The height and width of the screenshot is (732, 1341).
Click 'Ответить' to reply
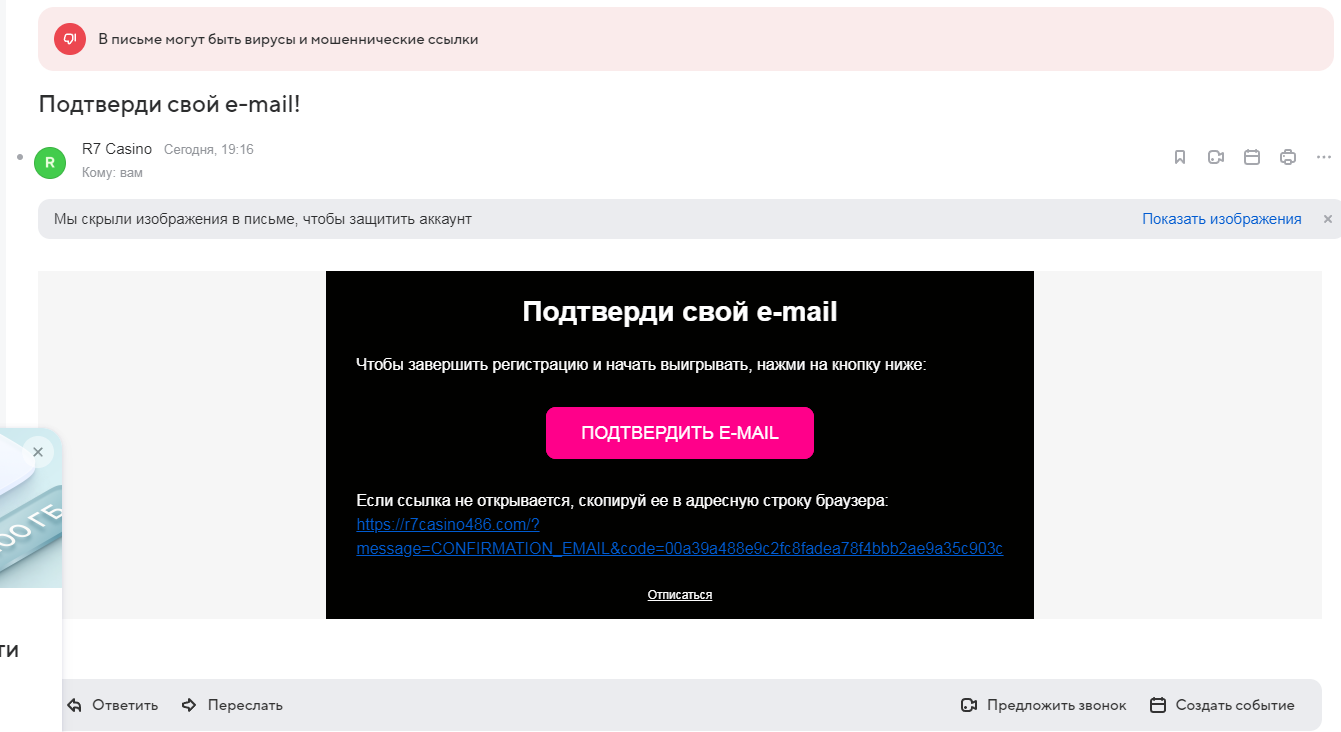113,705
